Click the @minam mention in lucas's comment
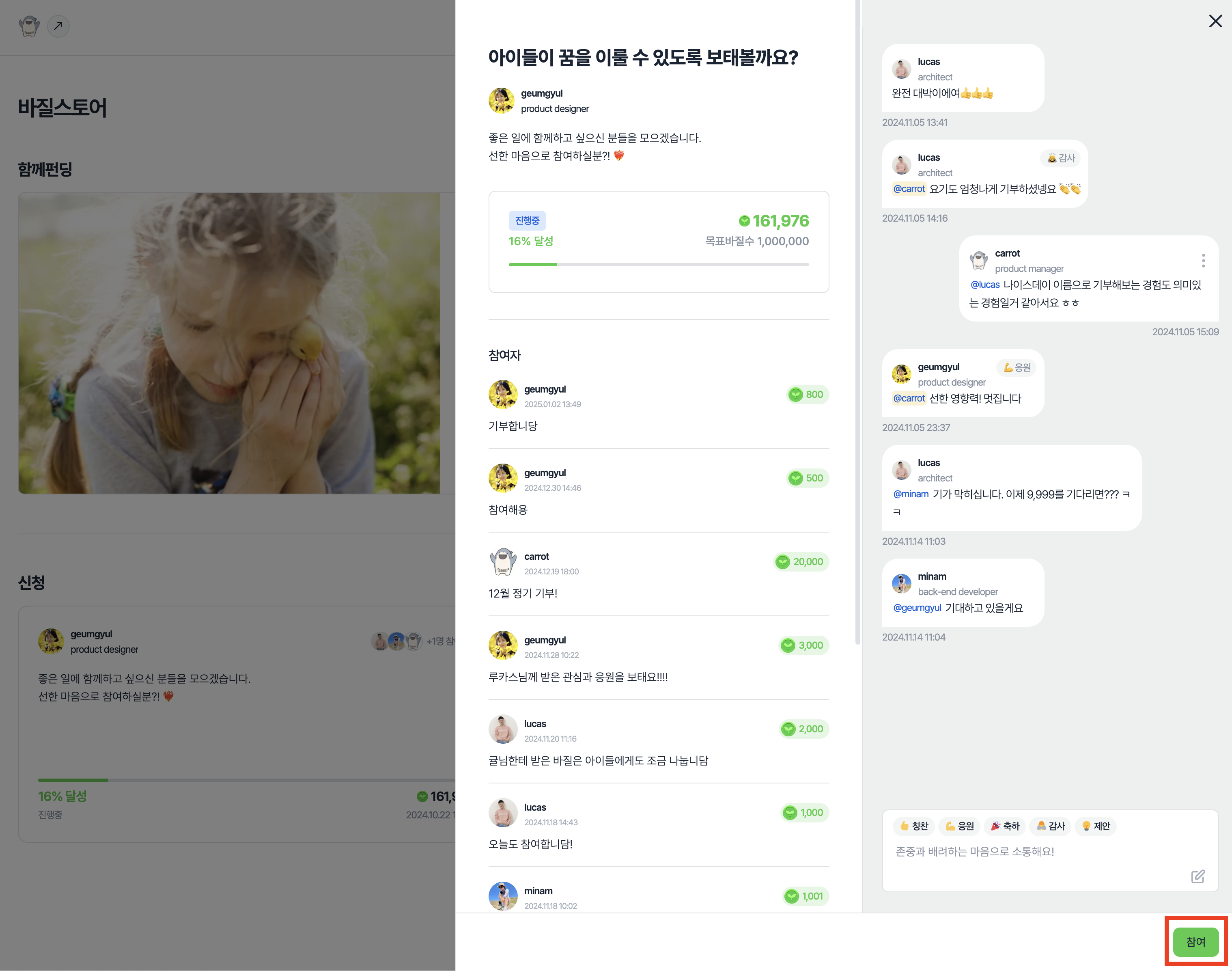1232x971 pixels. pyautogui.click(x=910, y=494)
